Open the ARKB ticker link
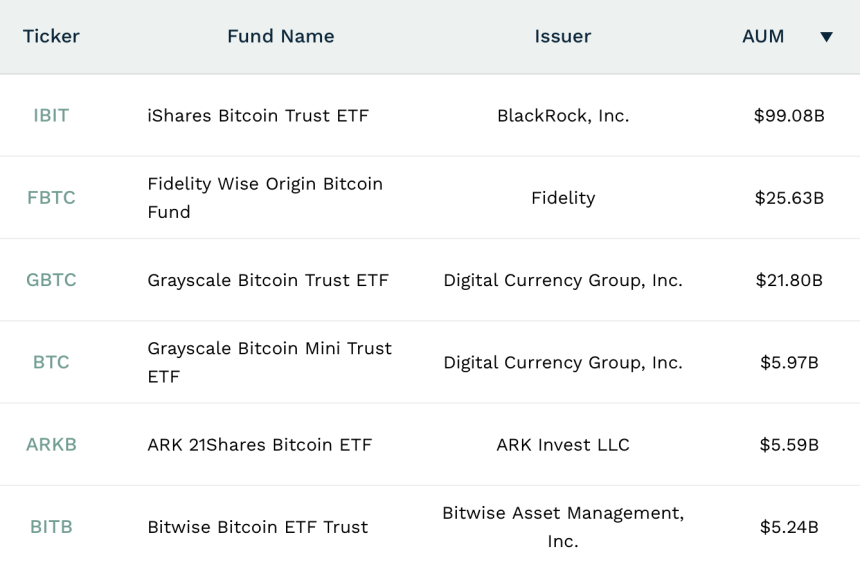Viewport: 860px width, 567px height. [x=51, y=445]
